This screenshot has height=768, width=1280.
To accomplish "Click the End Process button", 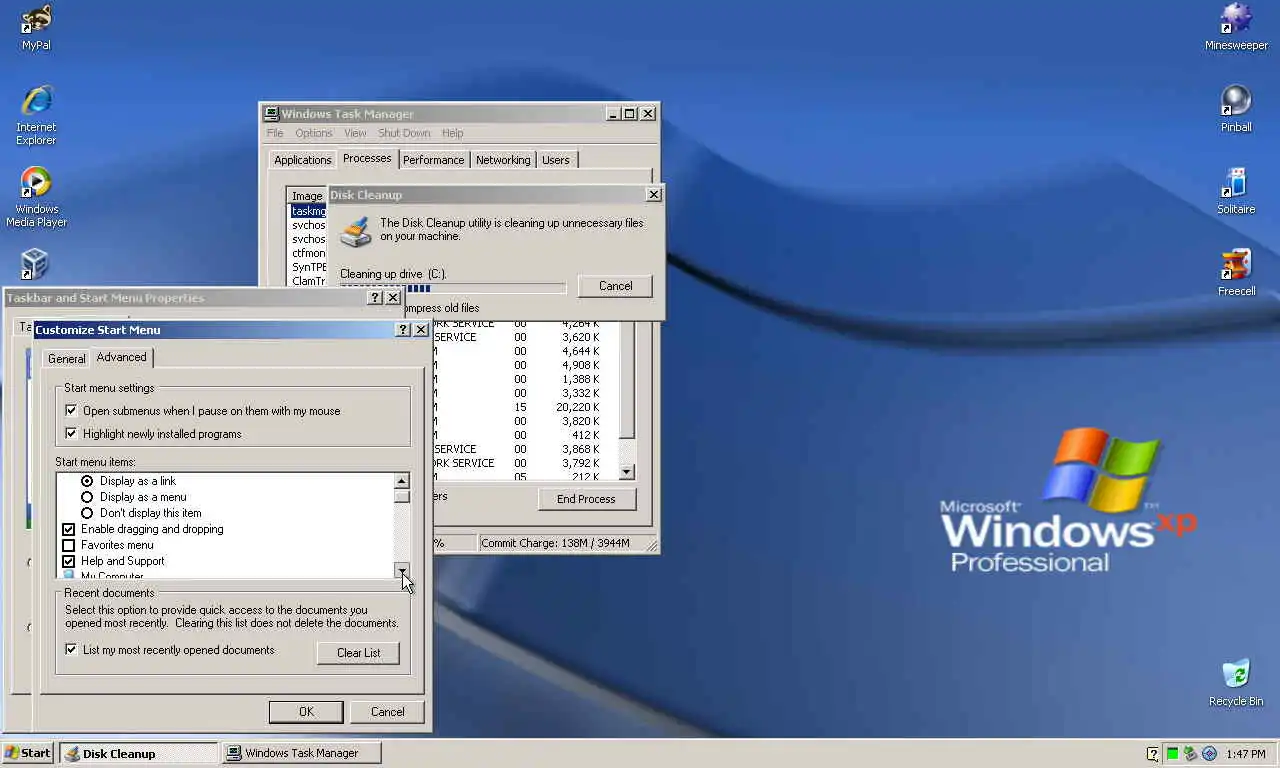I will coord(586,499).
